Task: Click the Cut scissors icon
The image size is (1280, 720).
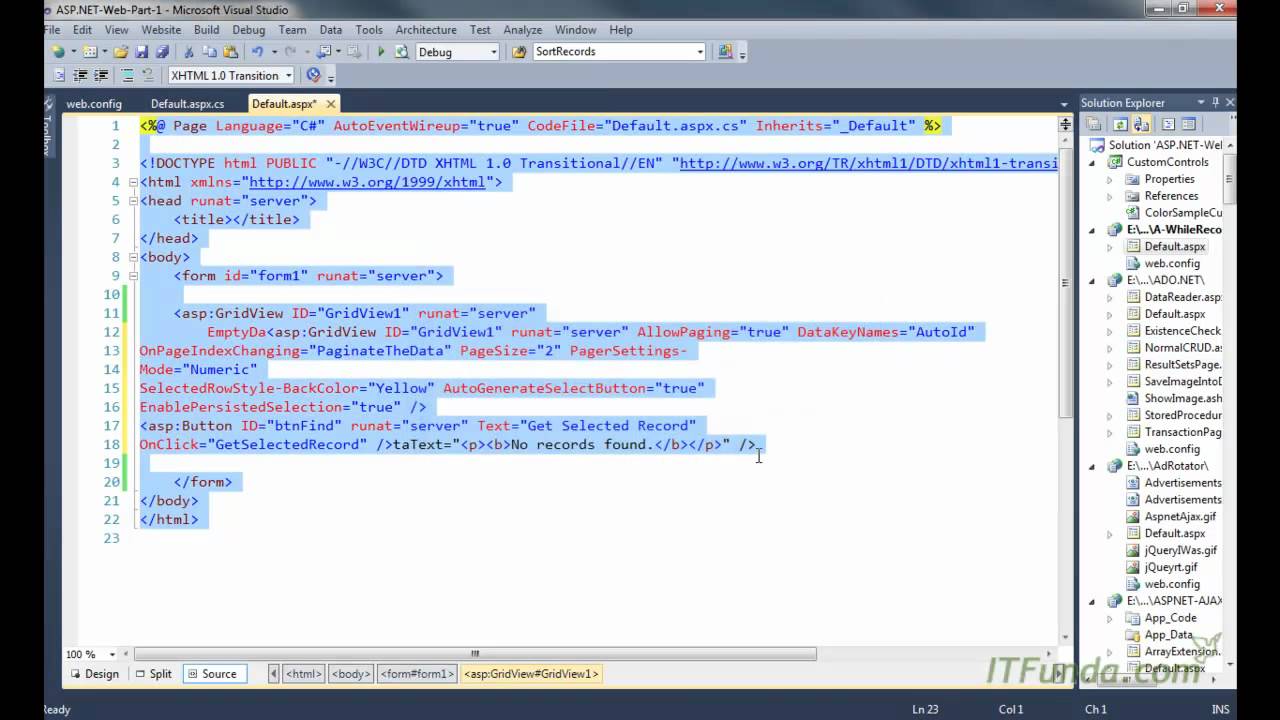Action: [x=189, y=52]
